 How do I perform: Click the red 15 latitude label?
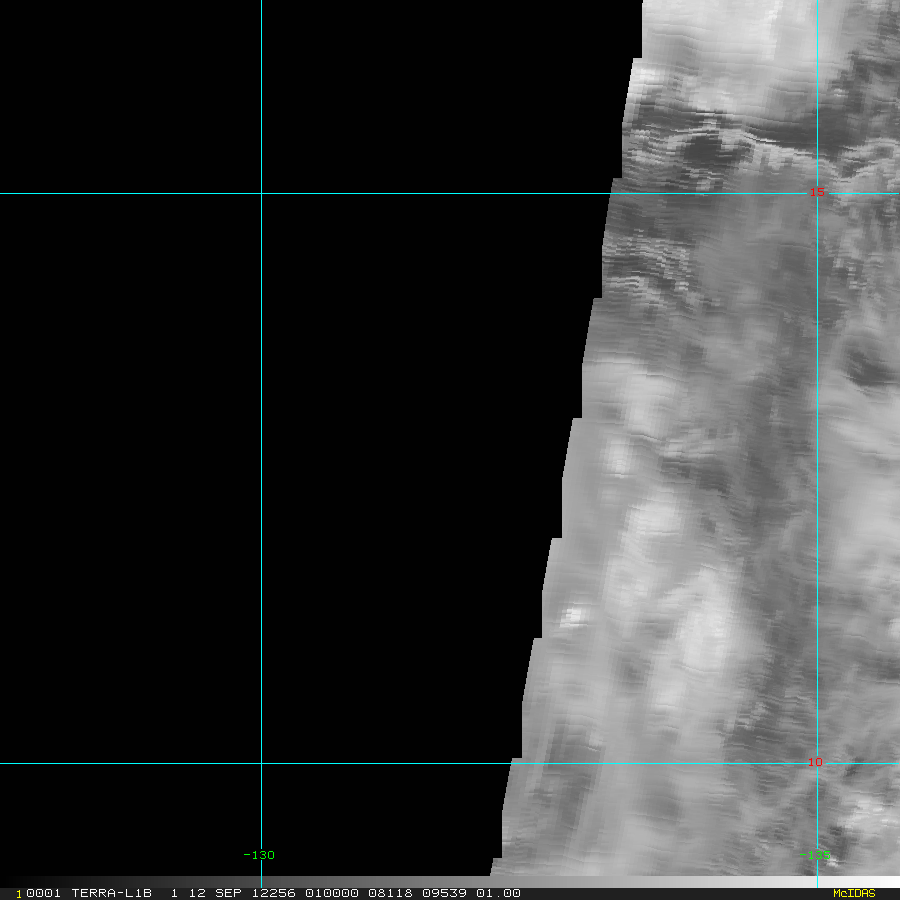point(817,191)
